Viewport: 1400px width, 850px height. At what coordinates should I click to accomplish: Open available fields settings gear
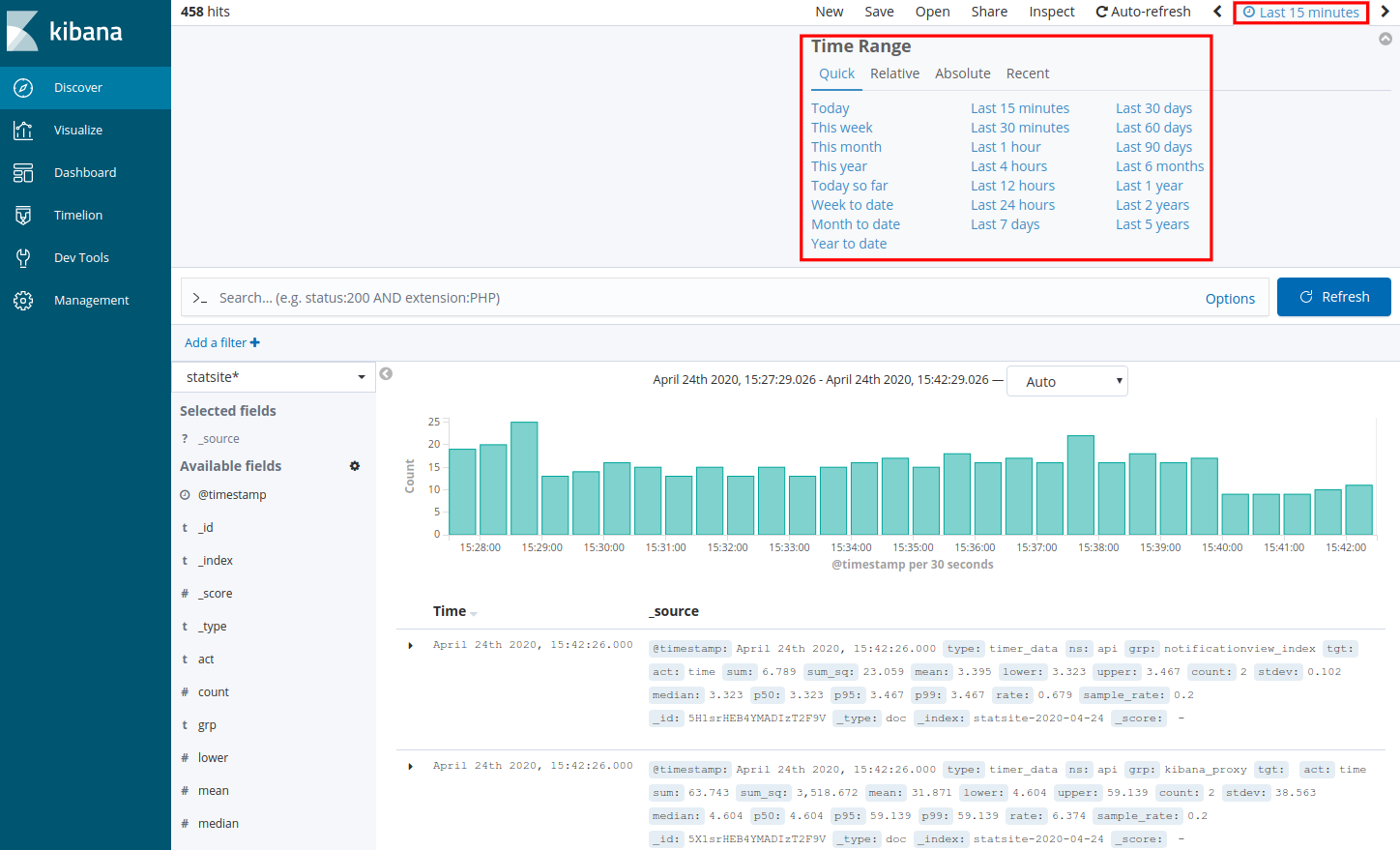pos(355,466)
